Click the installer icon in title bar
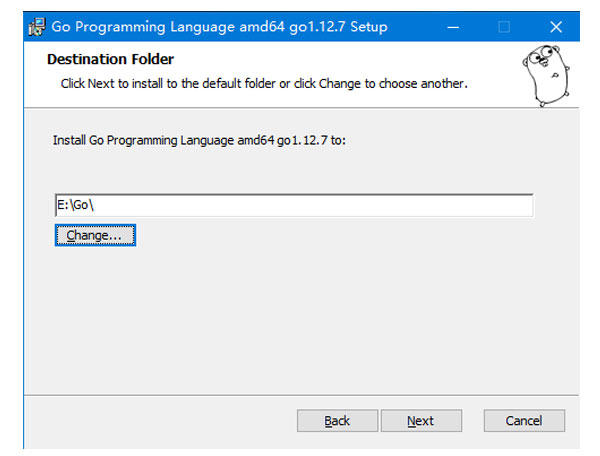 point(37,27)
